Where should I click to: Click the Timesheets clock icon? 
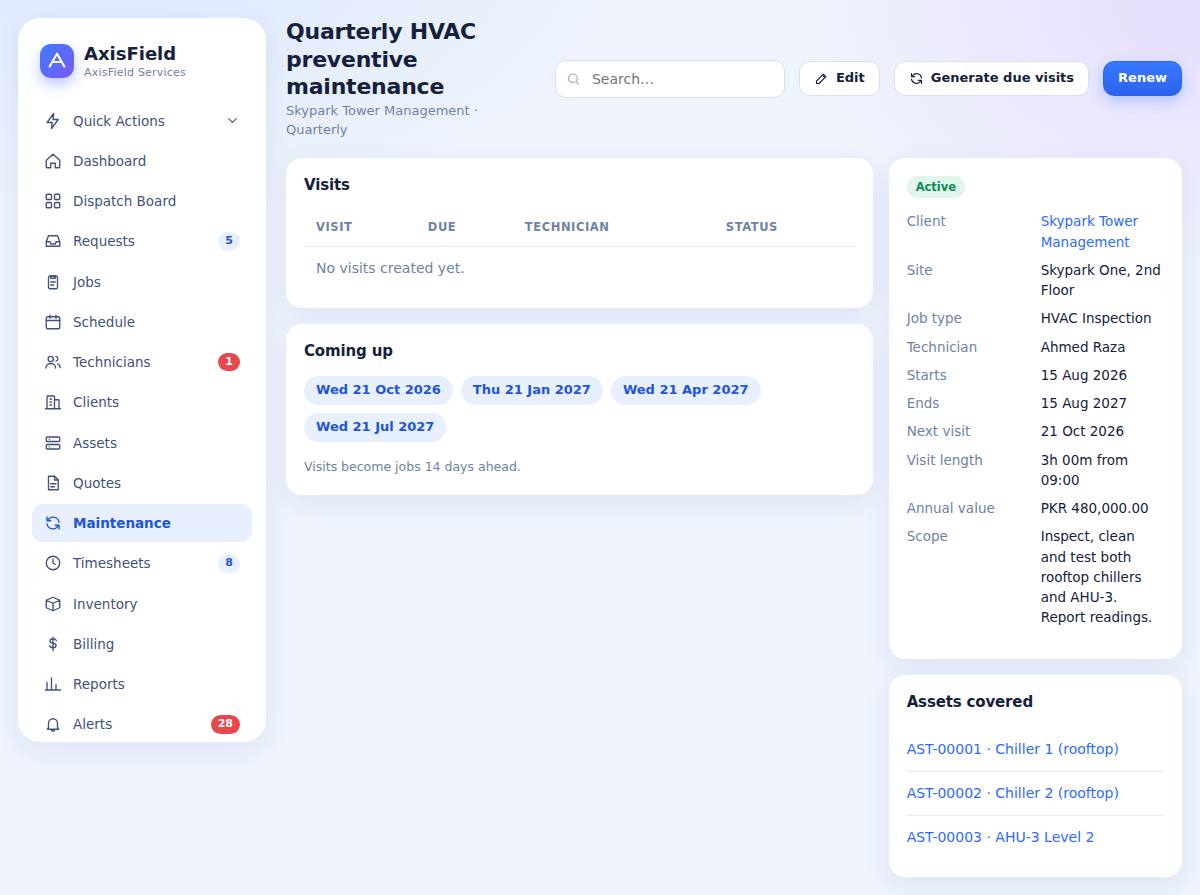click(x=53, y=563)
